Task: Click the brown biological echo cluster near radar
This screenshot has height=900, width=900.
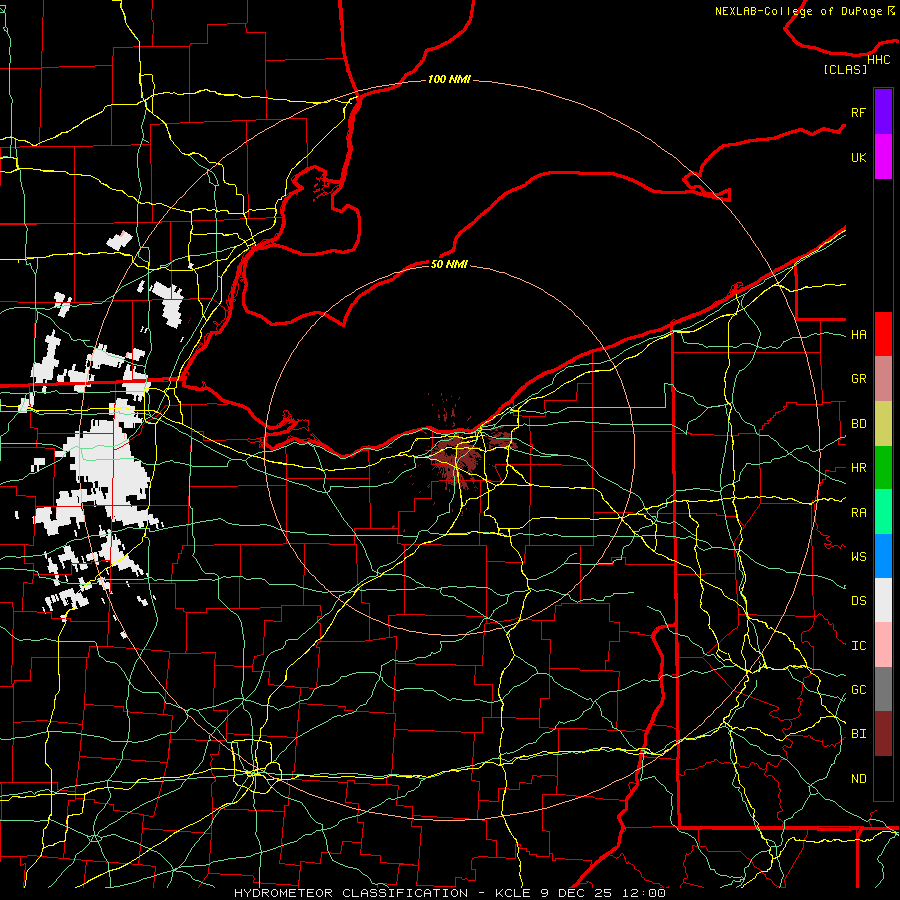Action: tap(456, 456)
